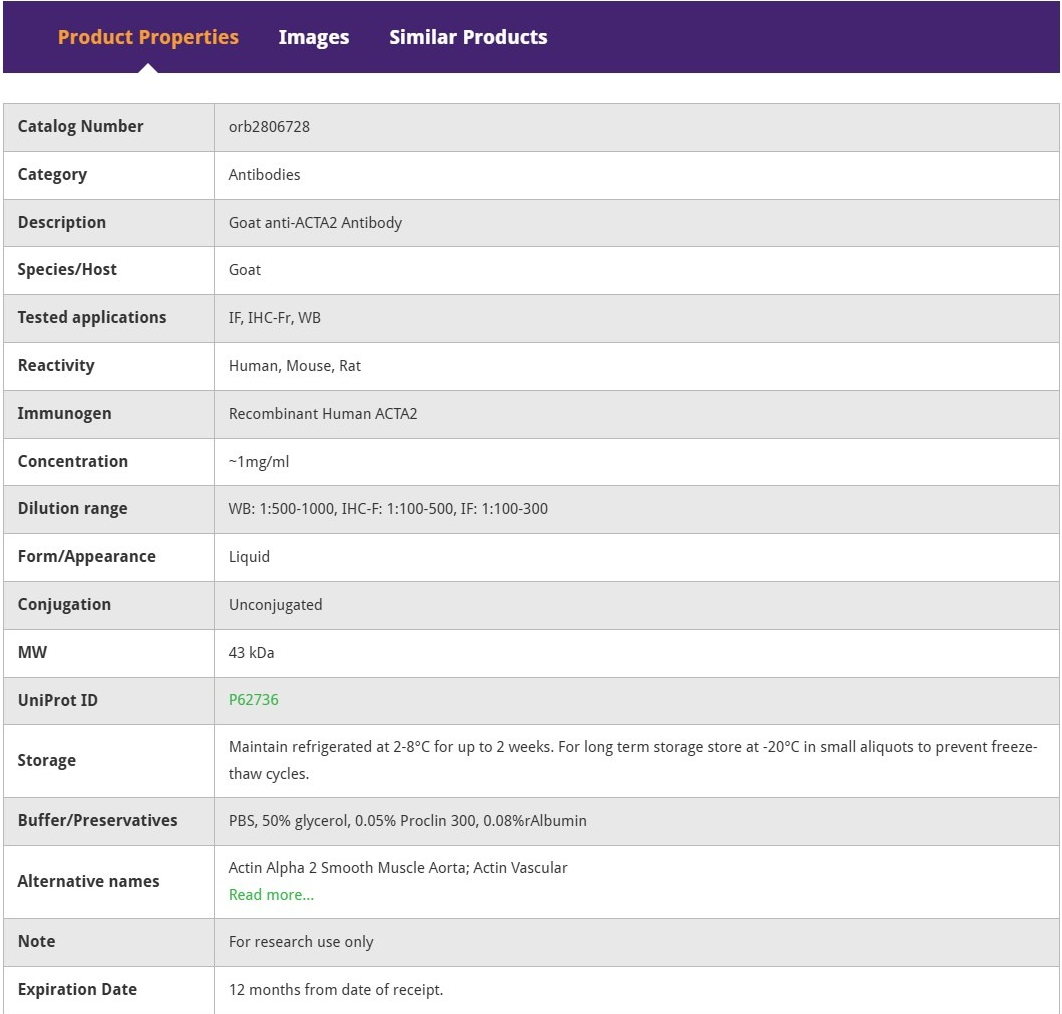1062x1014 pixels.
Task: Click the reactivity value Human, Mouse, Rat
Action: click(295, 366)
